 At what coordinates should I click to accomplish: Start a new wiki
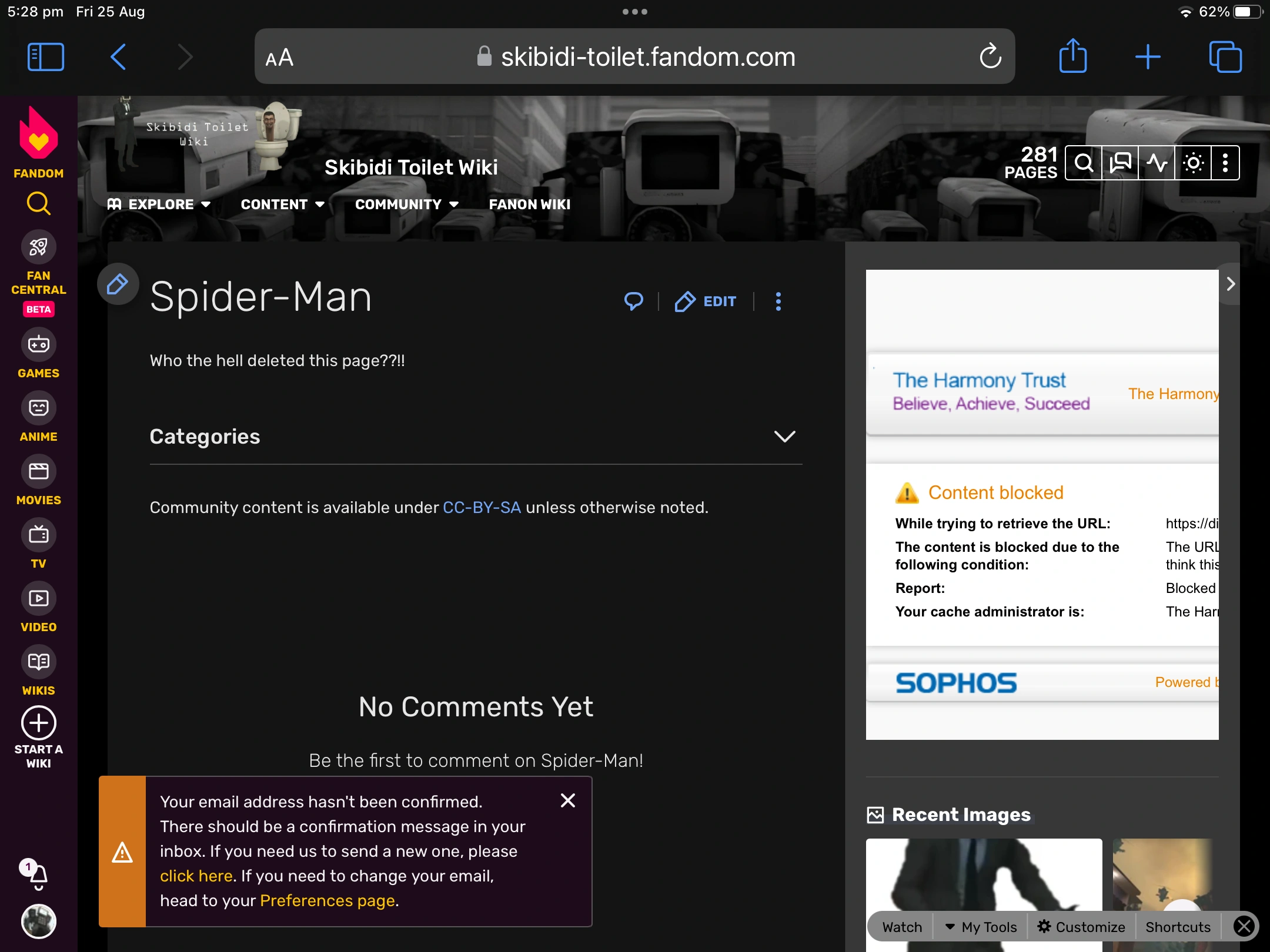click(38, 723)
